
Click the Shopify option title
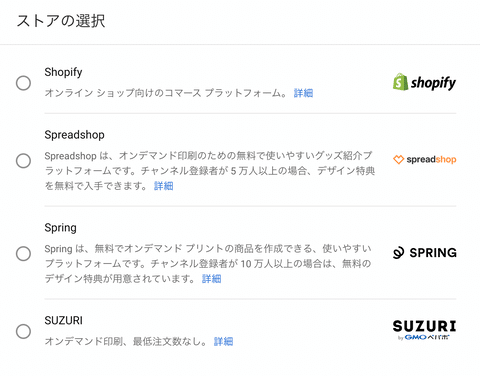tap(63, 72)
